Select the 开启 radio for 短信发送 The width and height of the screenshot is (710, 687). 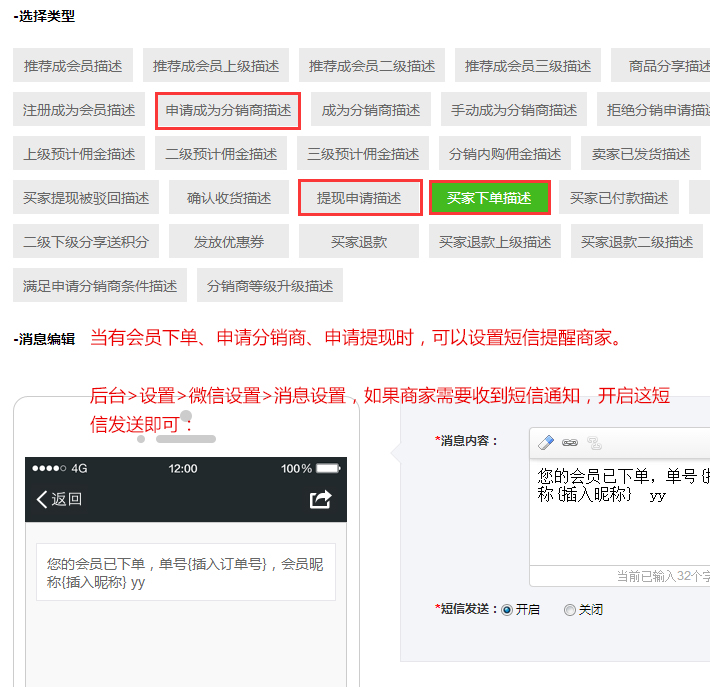[506, 609]
